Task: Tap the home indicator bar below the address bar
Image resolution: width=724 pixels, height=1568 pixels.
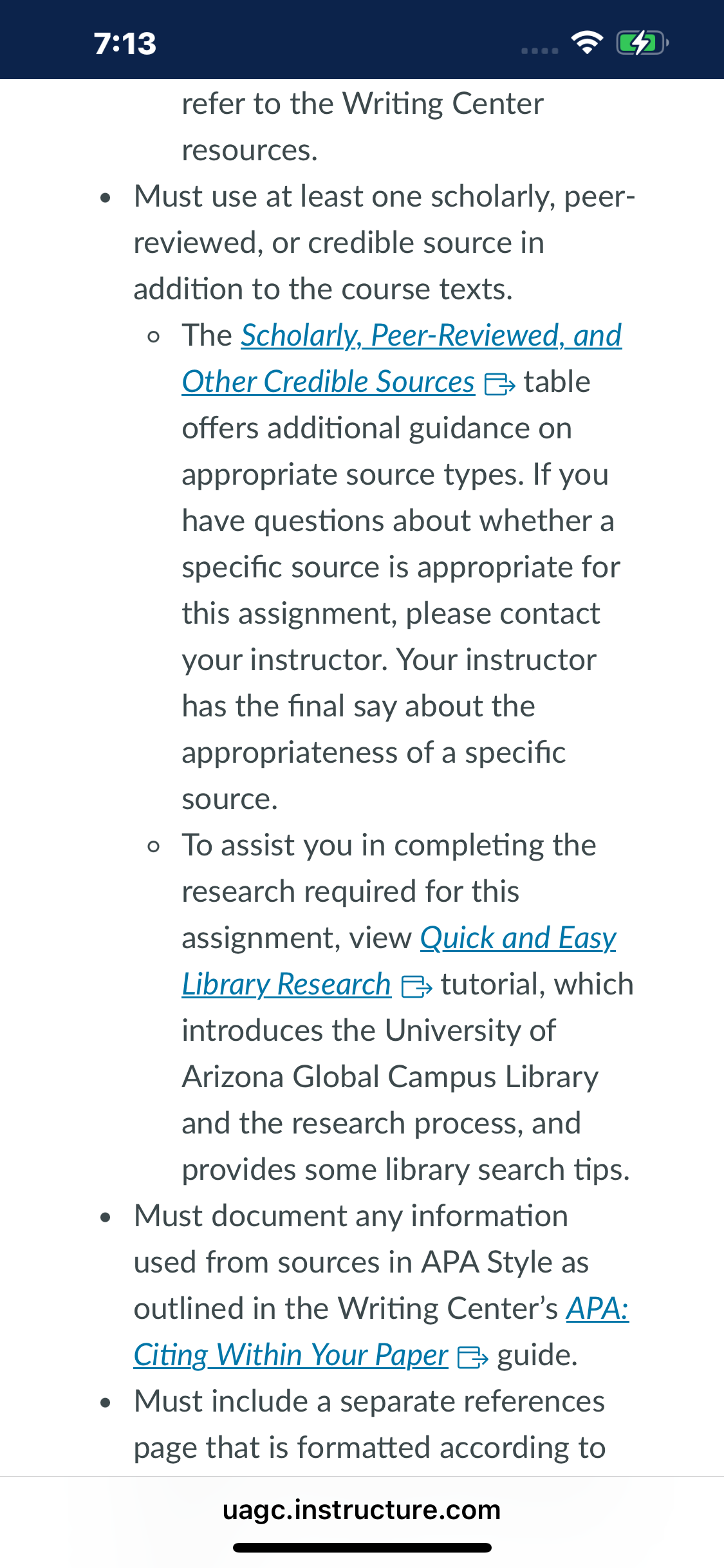Action: [362, 1547]
